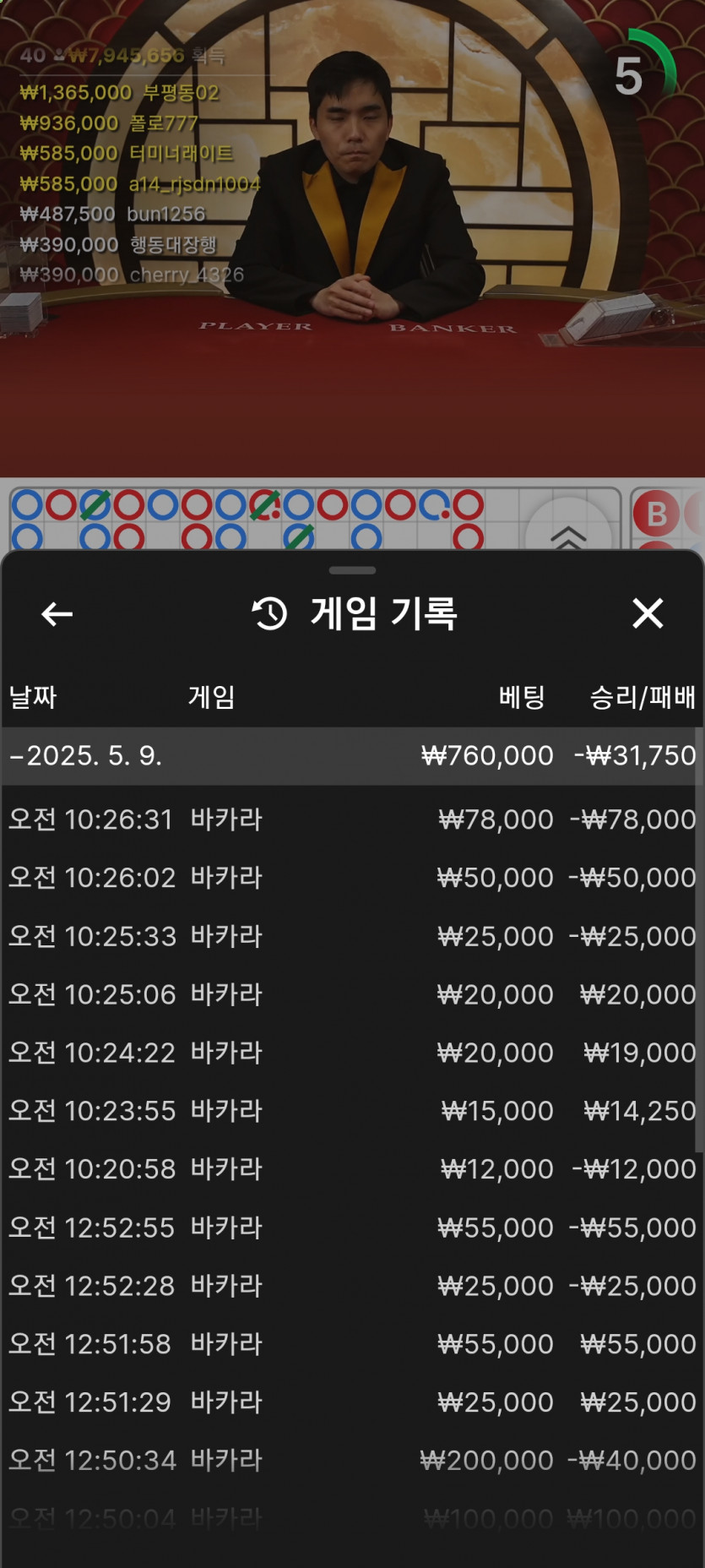Open the 오전 10:20:58 바카라 record

[352, 1169]
